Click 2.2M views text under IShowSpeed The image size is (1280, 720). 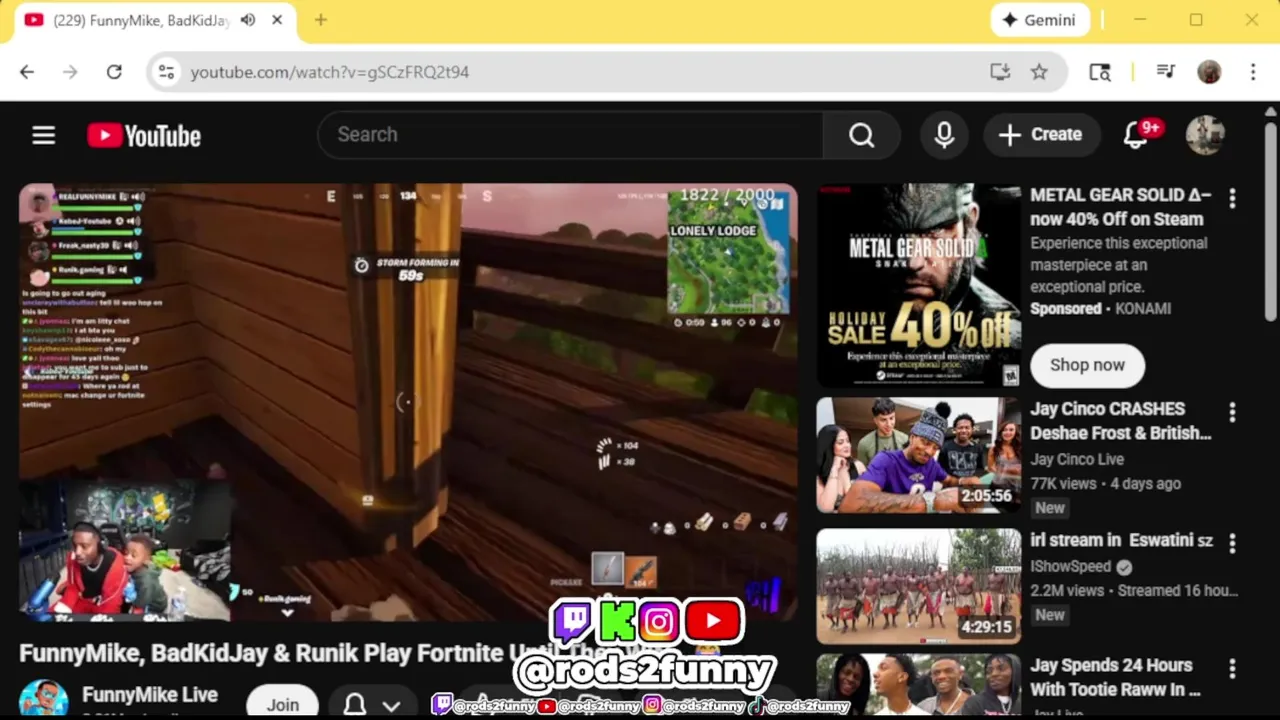(1068, 591)
